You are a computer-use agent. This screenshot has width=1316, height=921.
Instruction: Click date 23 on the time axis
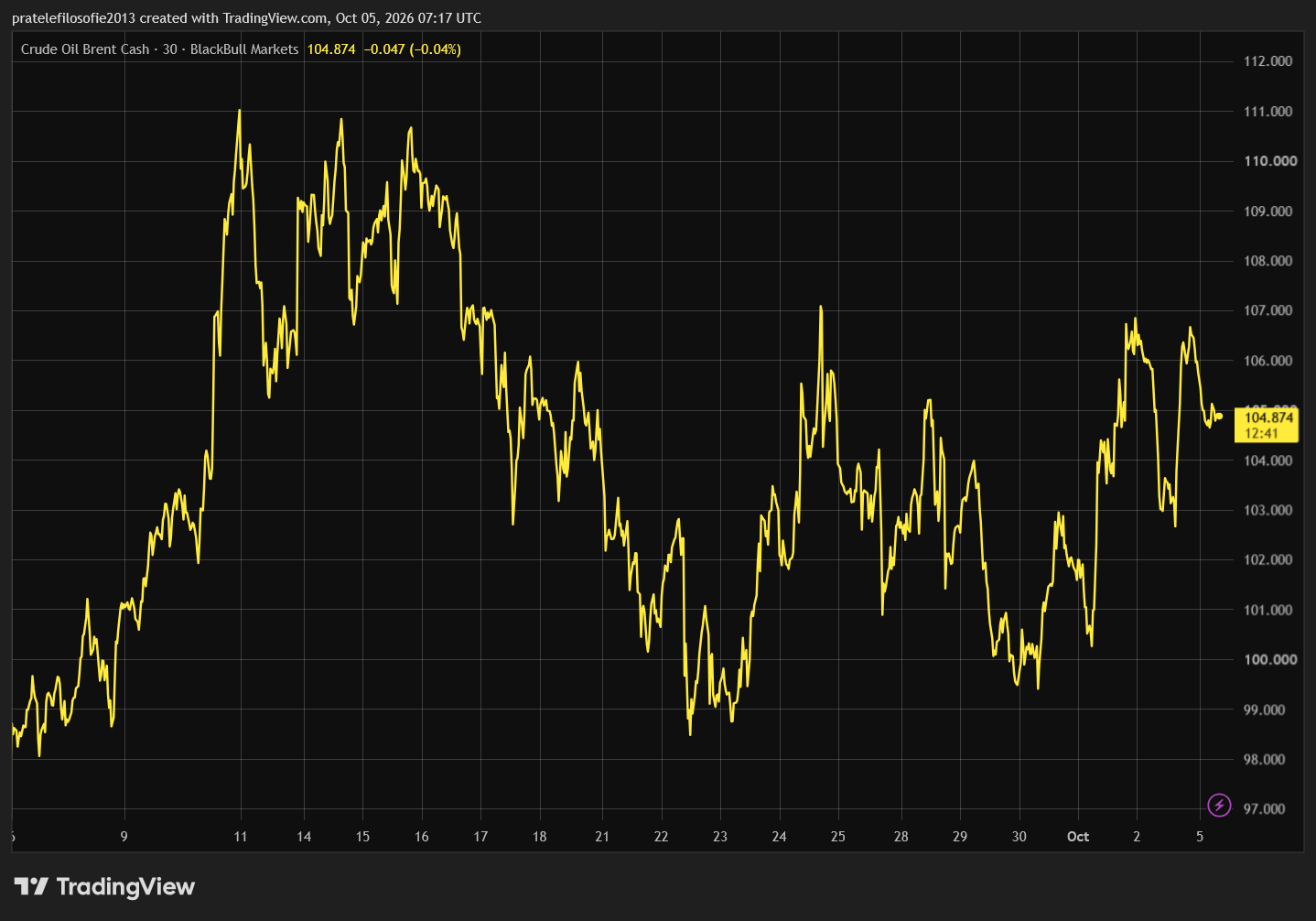[720, 837]
